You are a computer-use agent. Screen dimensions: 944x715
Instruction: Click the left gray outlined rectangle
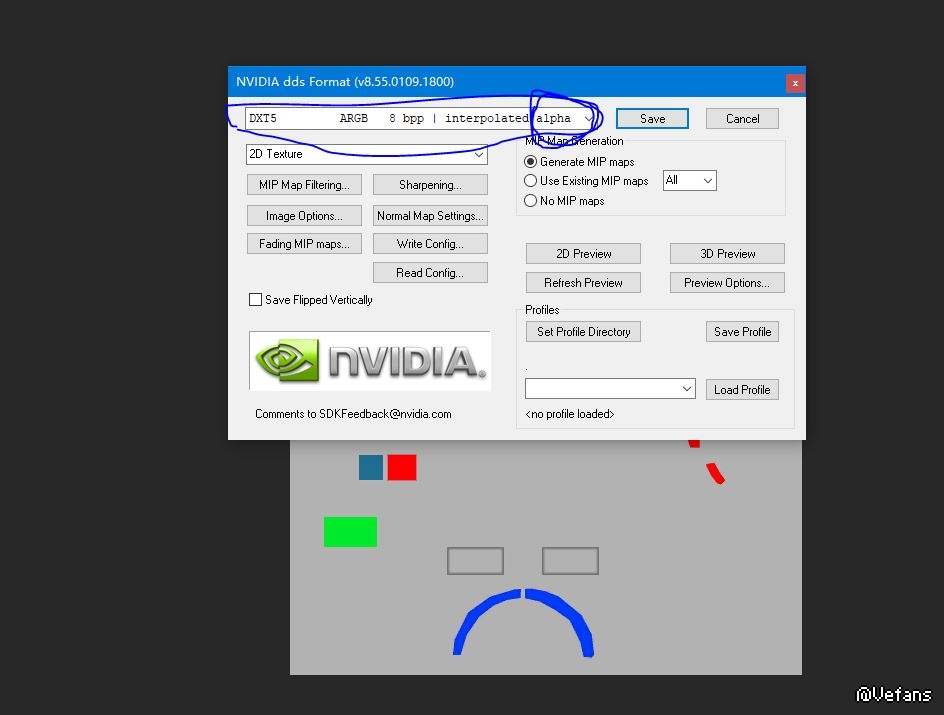click(x=475, y=561)
